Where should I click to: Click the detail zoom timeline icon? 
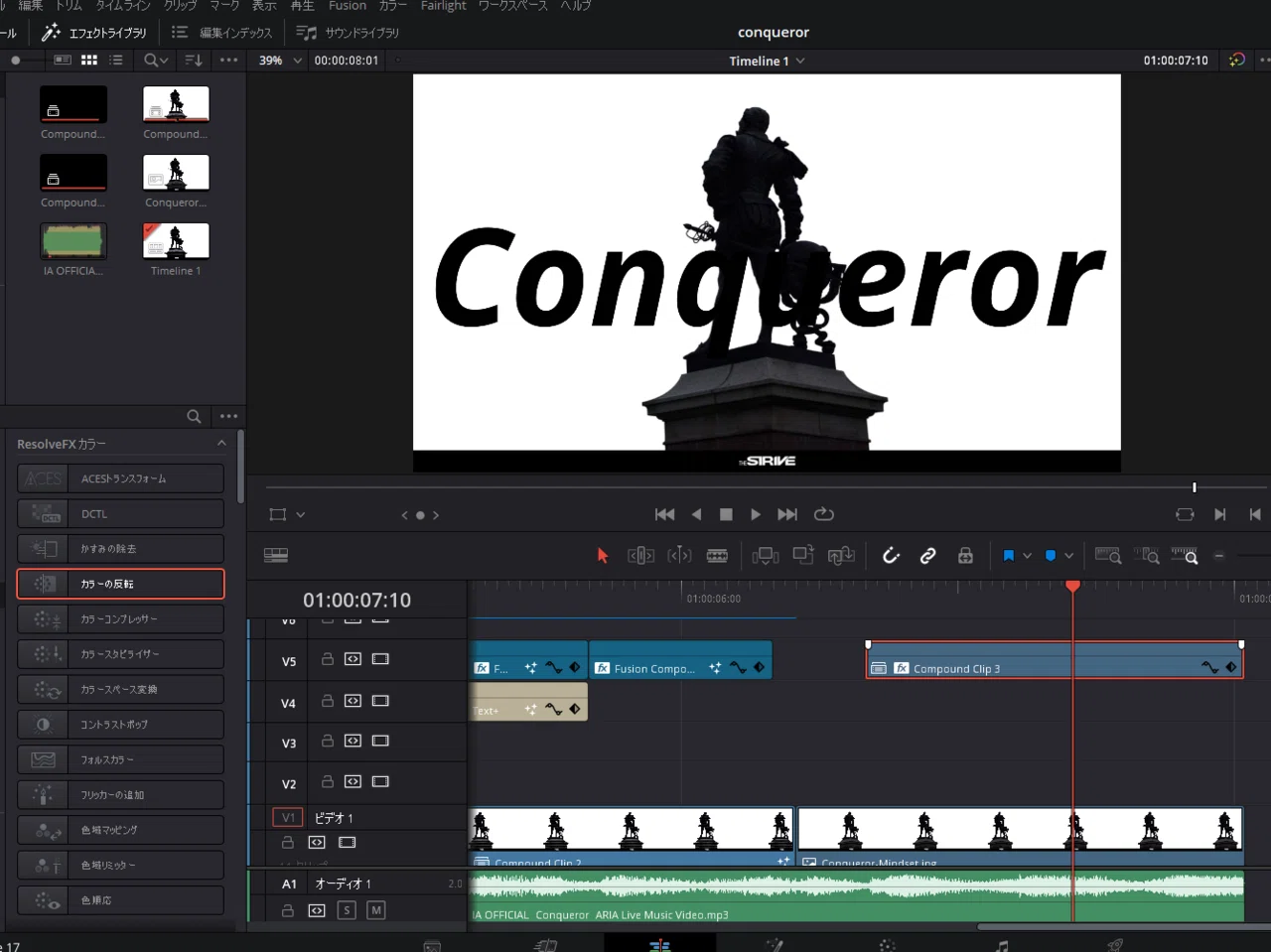pyautogui.click(x=1147, y=556)
